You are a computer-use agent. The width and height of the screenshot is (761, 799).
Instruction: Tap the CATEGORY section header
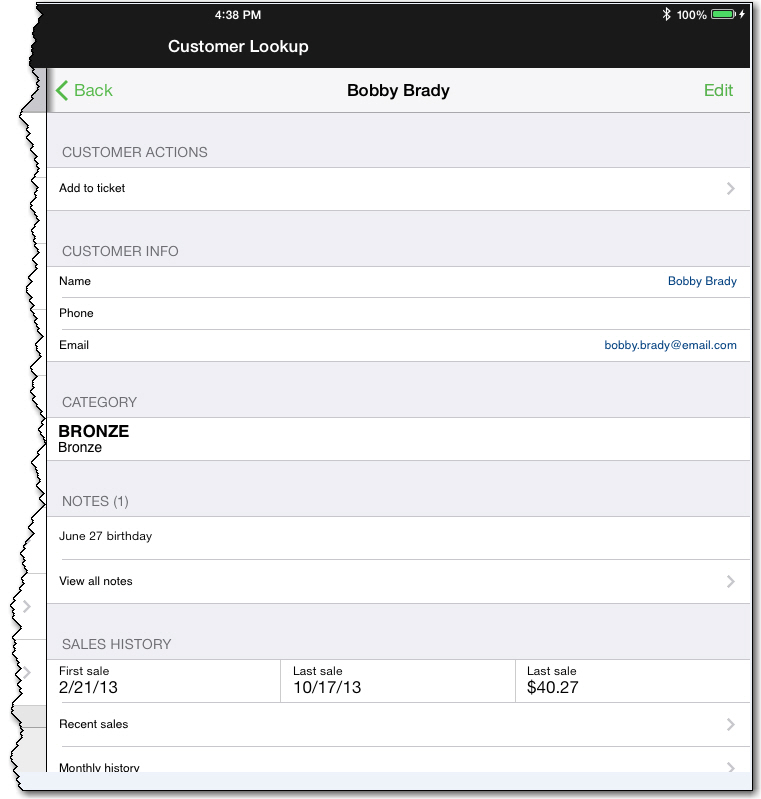tap(99, 403)
